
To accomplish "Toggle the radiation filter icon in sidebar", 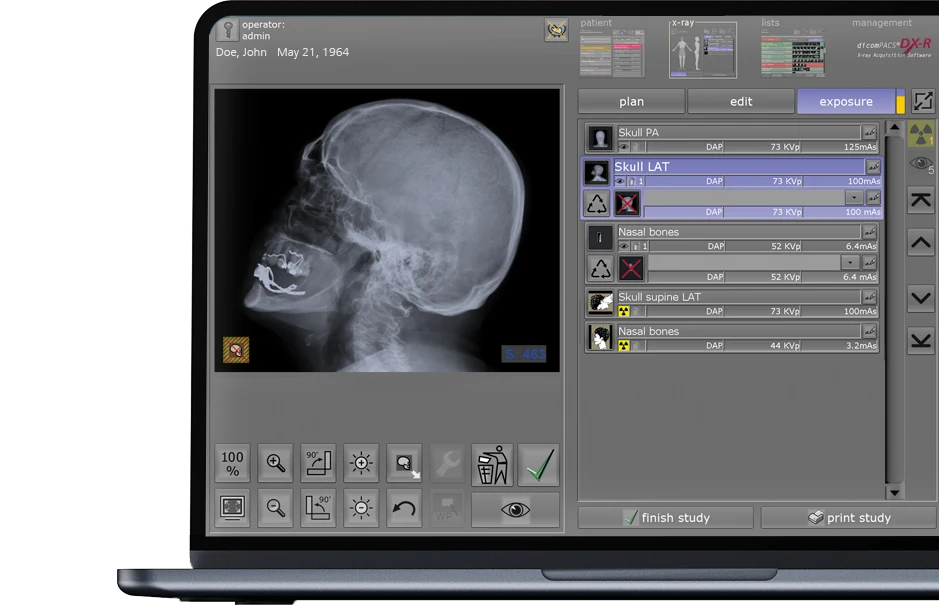I will 920,133.
